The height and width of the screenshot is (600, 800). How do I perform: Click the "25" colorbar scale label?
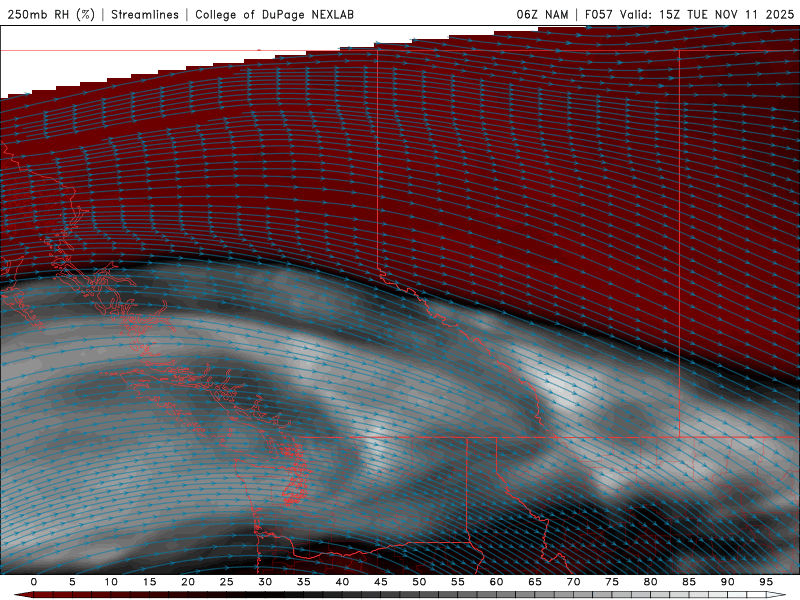tap(227, 582)
